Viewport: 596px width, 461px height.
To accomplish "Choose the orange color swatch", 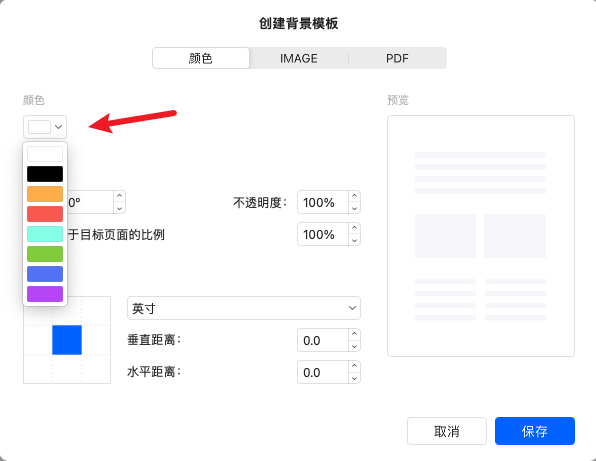I will click(x=45, y=194).
